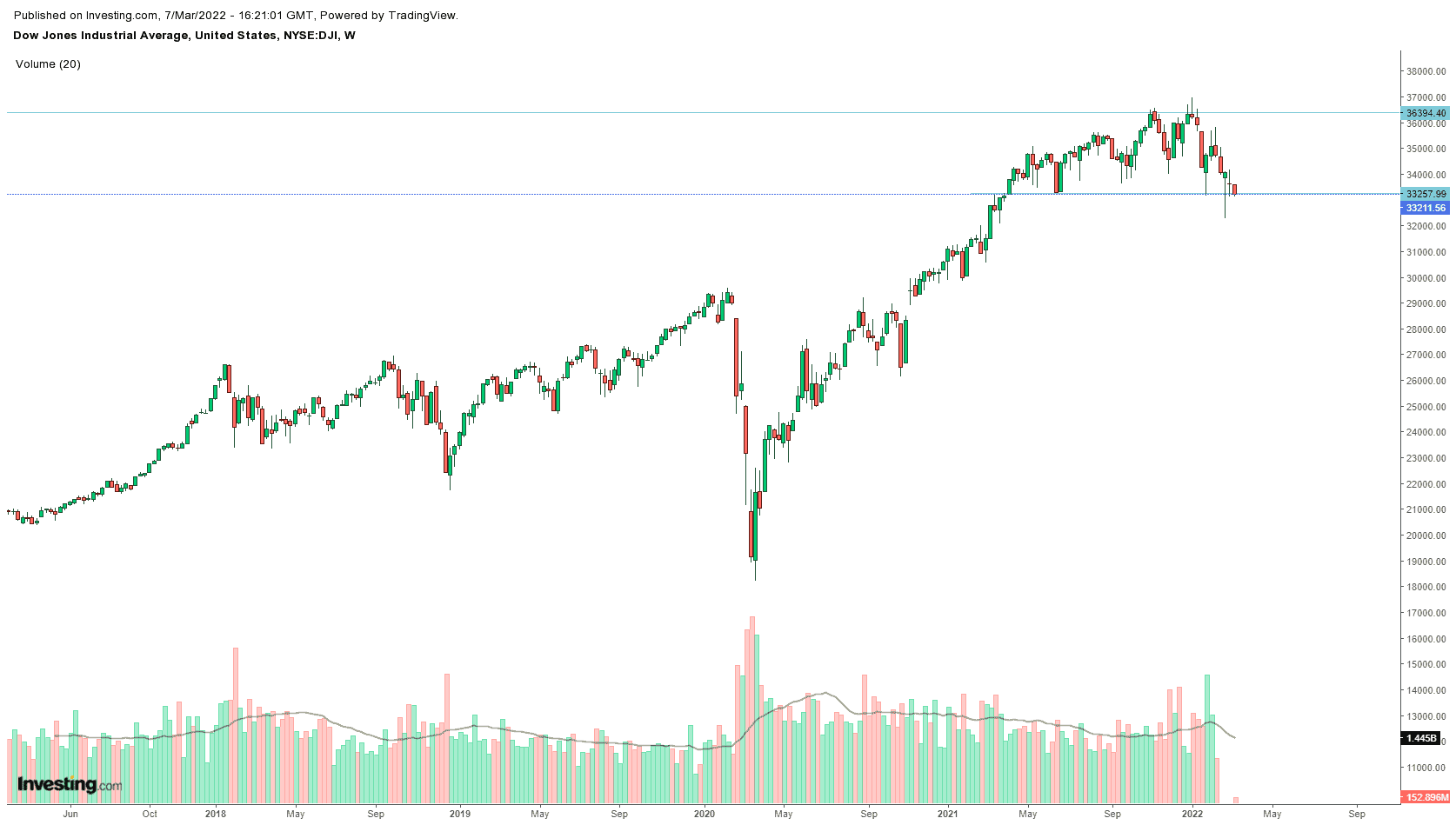Image resolution: width=1456 pixels, height=825 pixels.
Task: Click the 31000.00 price axis label
Action: [x=1426, y=252]
